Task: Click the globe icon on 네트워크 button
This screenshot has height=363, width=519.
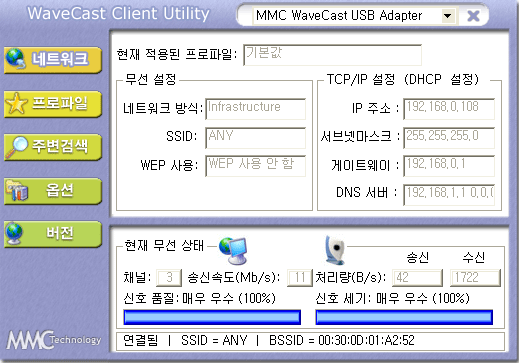Action: click(x=15, y=58)
